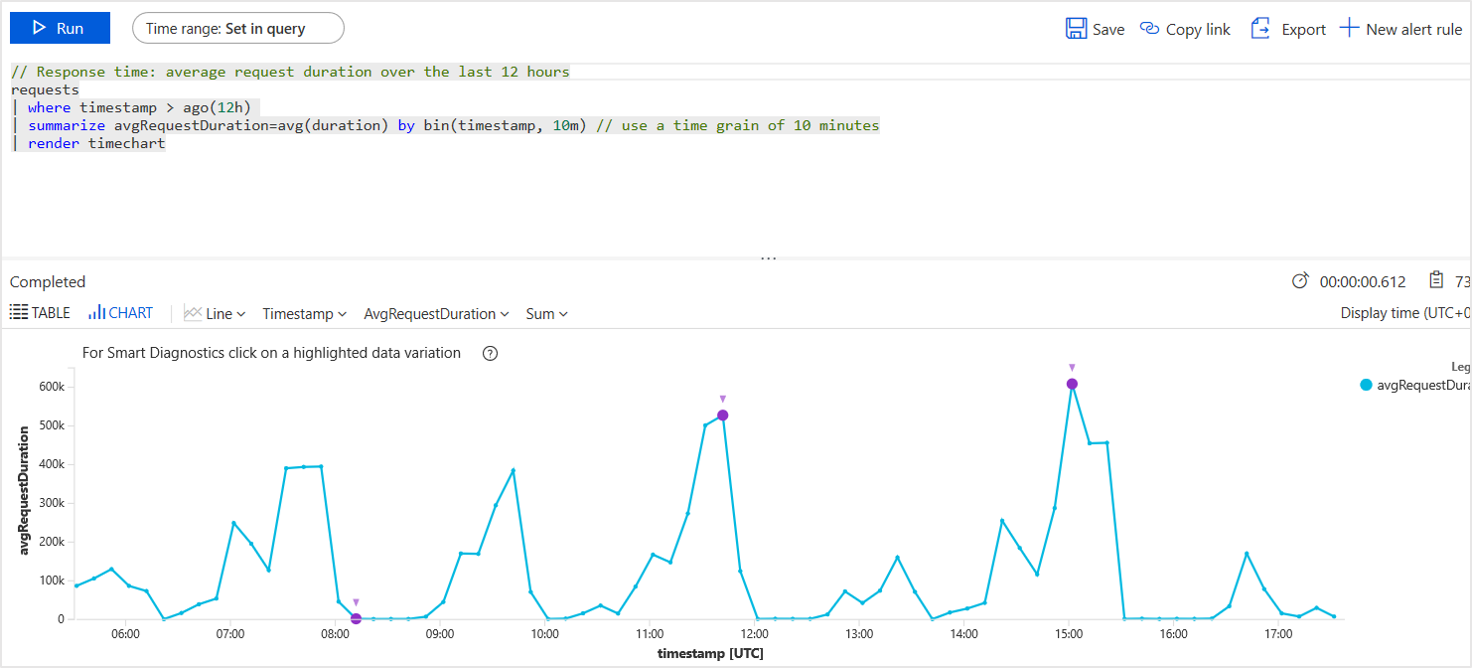Open the Time range selector
1472x668 pixels.
[x=238, y=28]
